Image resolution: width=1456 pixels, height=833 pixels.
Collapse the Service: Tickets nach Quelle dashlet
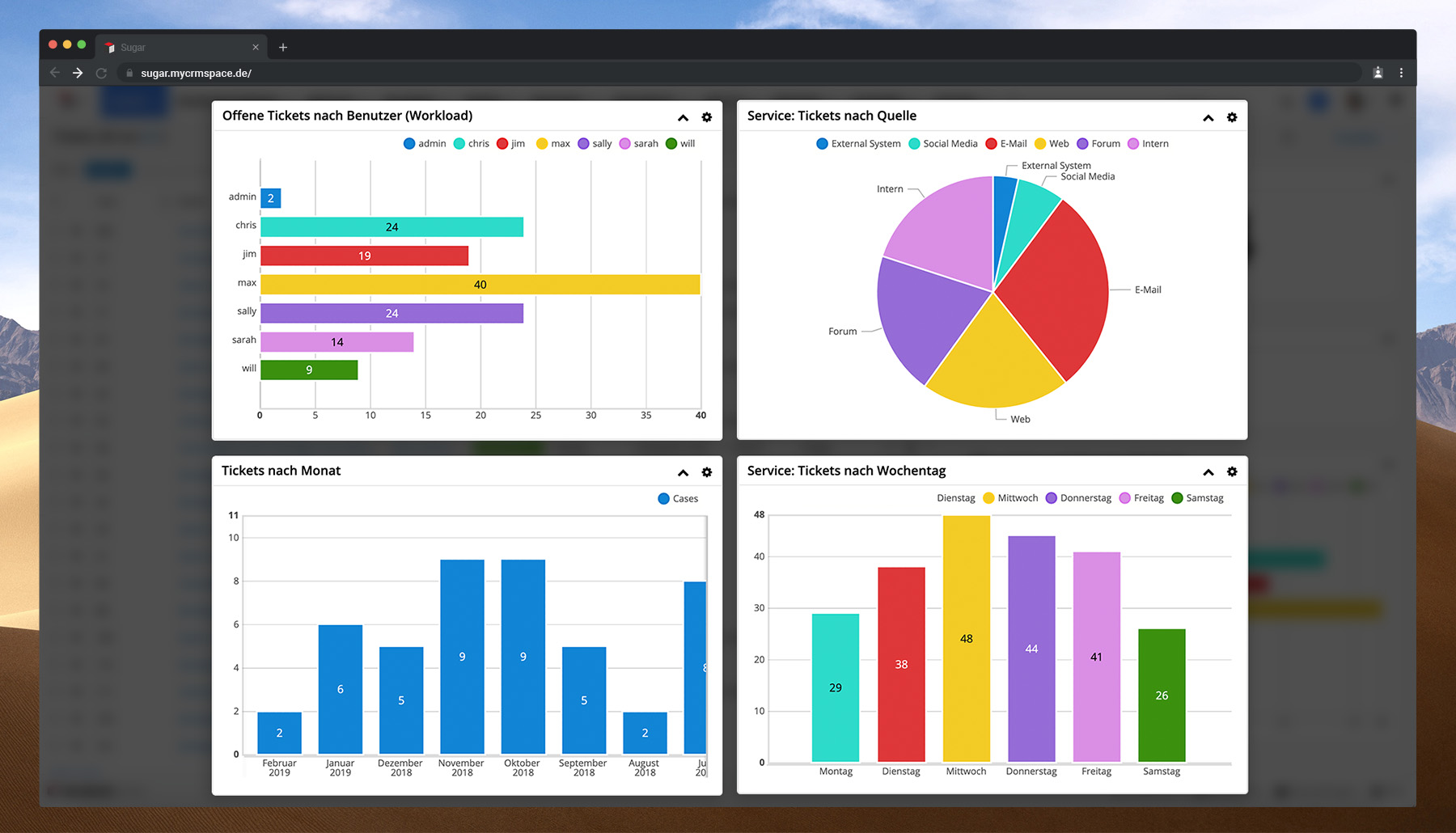pos(1208,118)
